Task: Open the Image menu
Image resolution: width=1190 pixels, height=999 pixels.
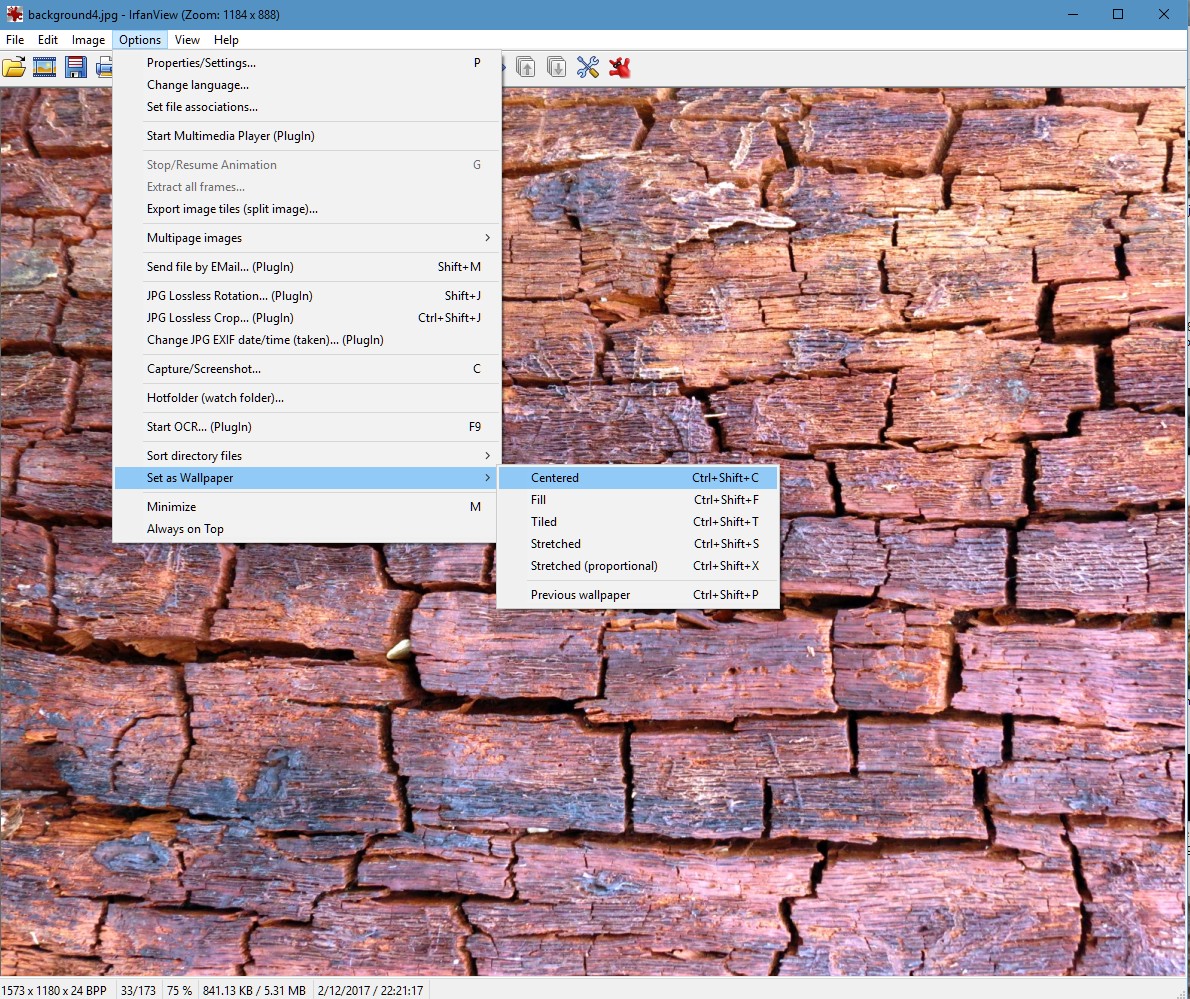Action: [x=88, y=39]
